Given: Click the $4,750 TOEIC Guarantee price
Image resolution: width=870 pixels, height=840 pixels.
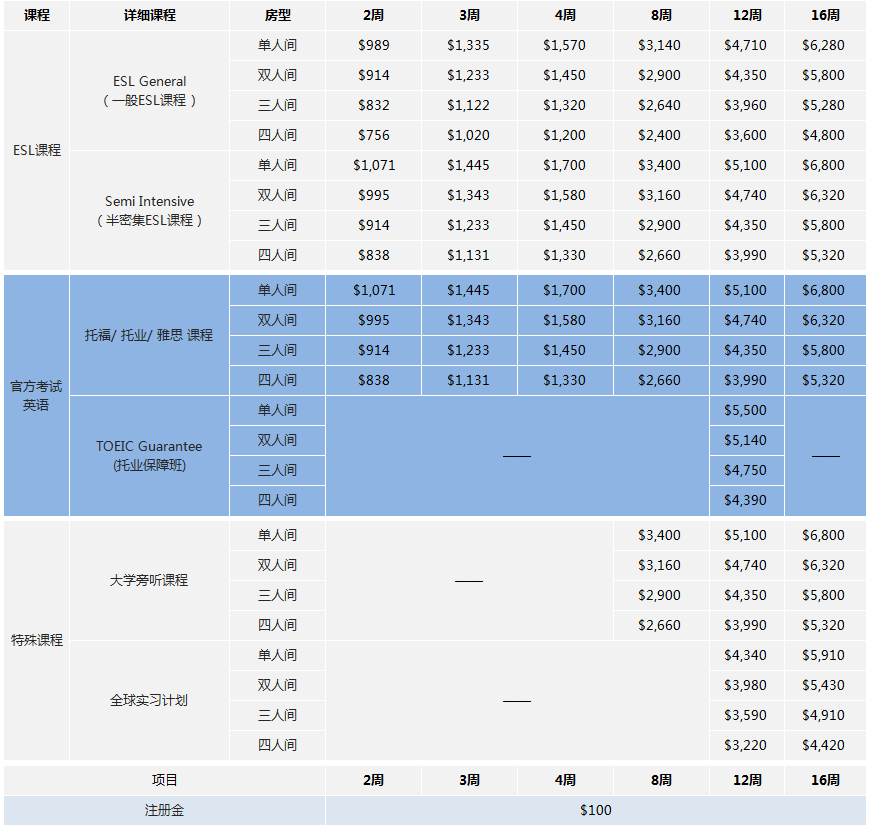Looking at the screenshot, I should (746, 470).
